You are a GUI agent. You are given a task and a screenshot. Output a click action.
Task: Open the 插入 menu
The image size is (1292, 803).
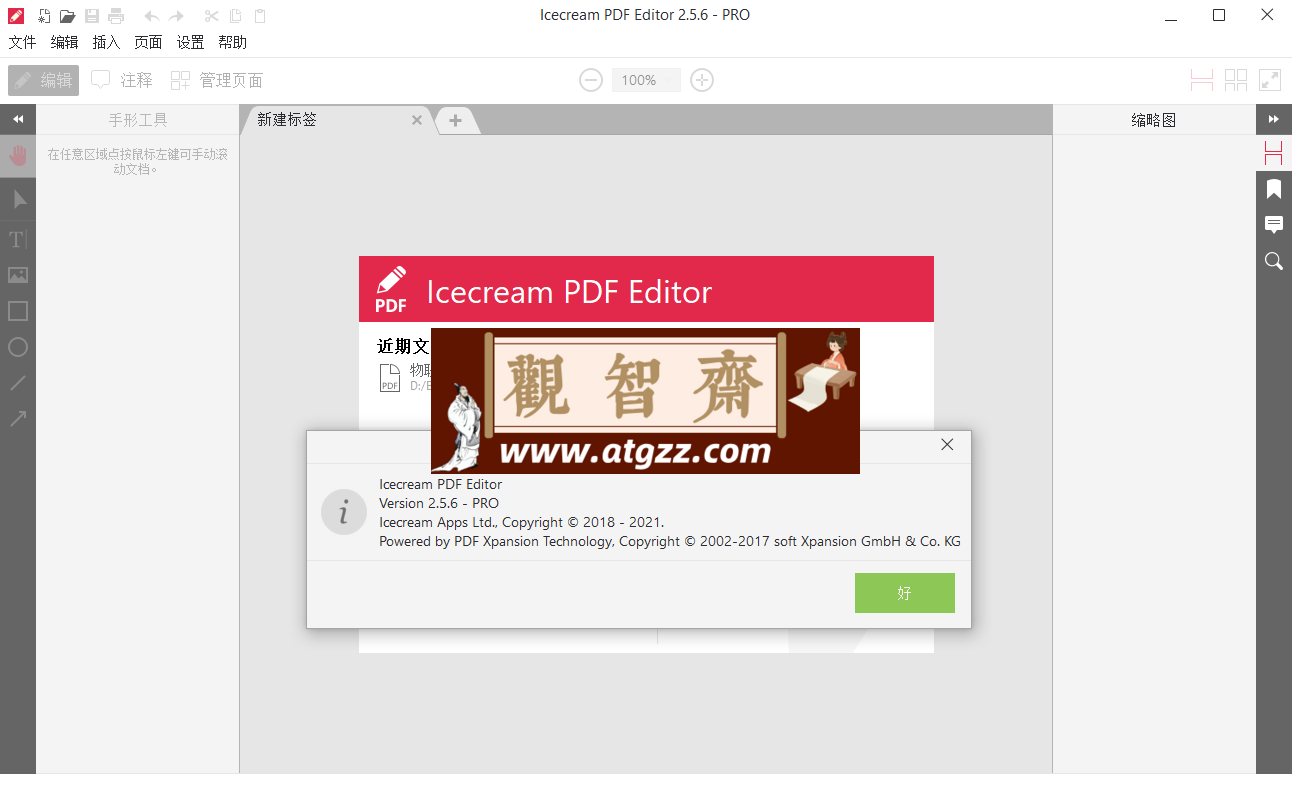click(106, 42)
